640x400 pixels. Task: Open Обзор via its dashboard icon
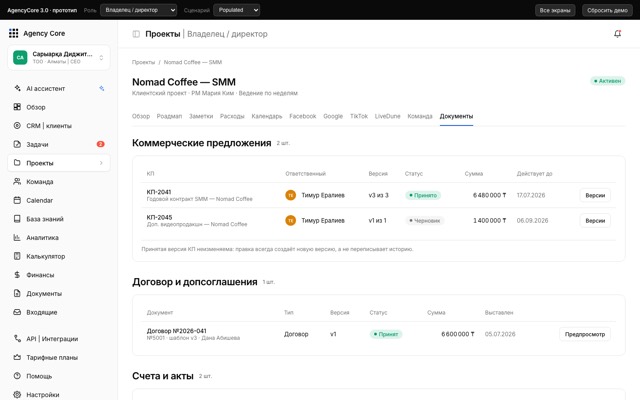click(x=17, y=107)
